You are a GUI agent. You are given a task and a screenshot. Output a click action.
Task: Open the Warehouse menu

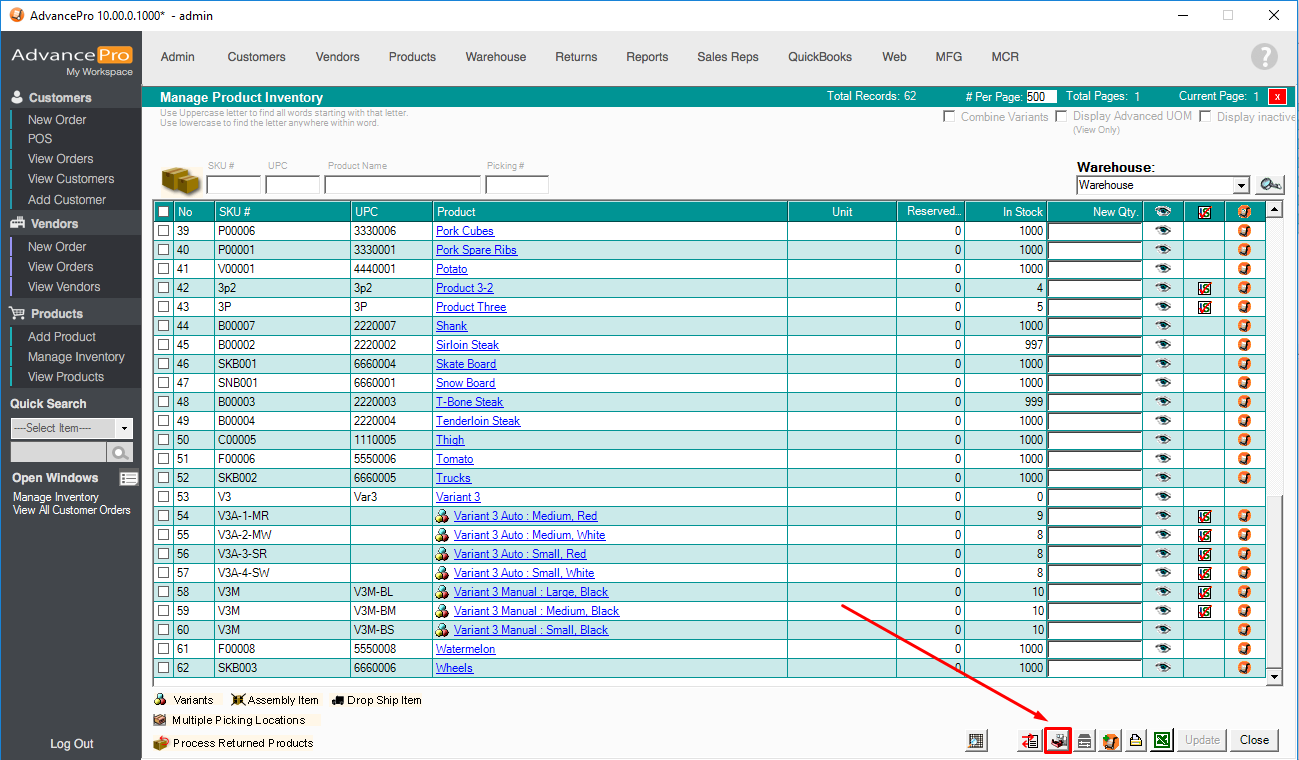tap(495, 57)
